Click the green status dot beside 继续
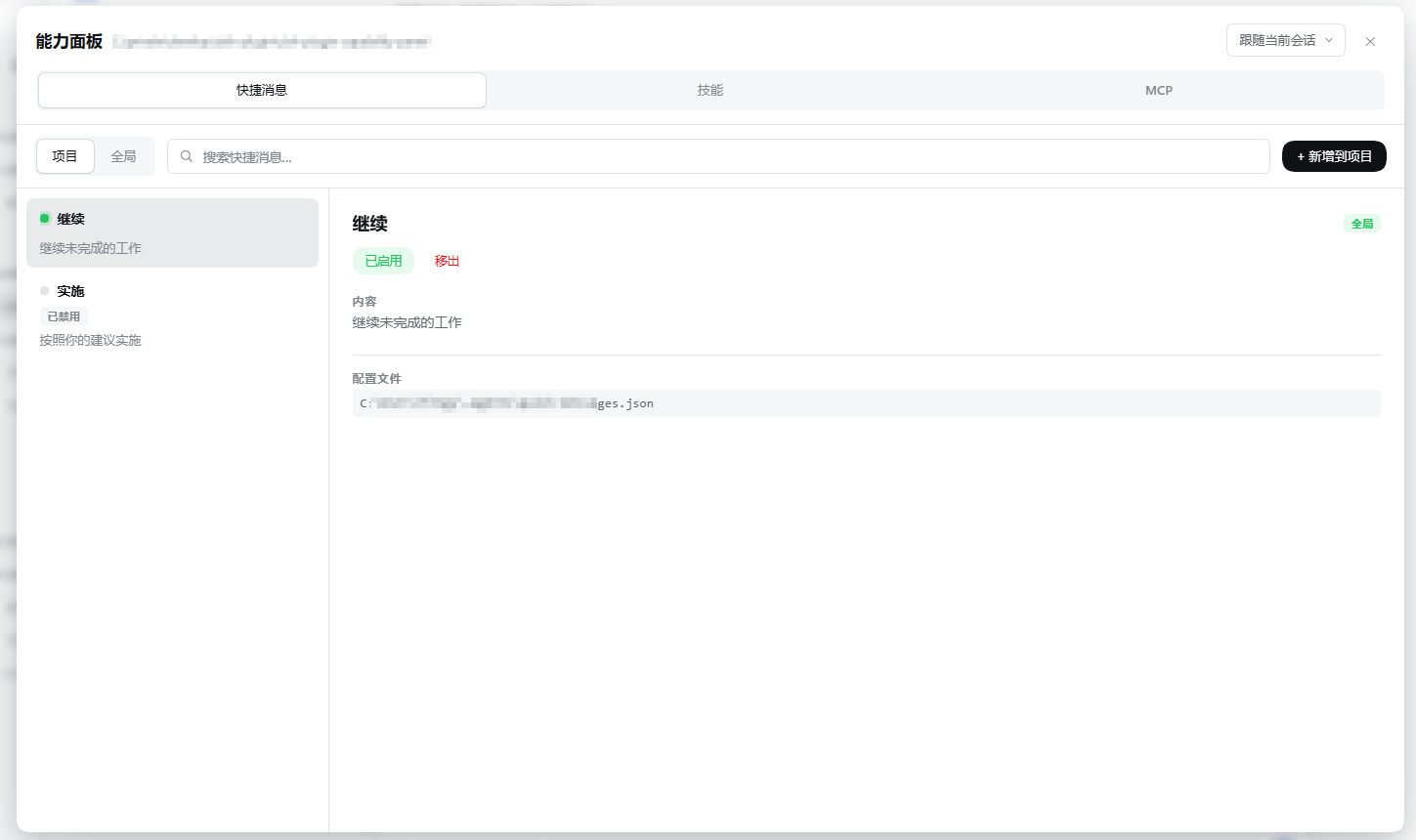Viewport: 1416px width, 840px height. click(x=45, y=219)
